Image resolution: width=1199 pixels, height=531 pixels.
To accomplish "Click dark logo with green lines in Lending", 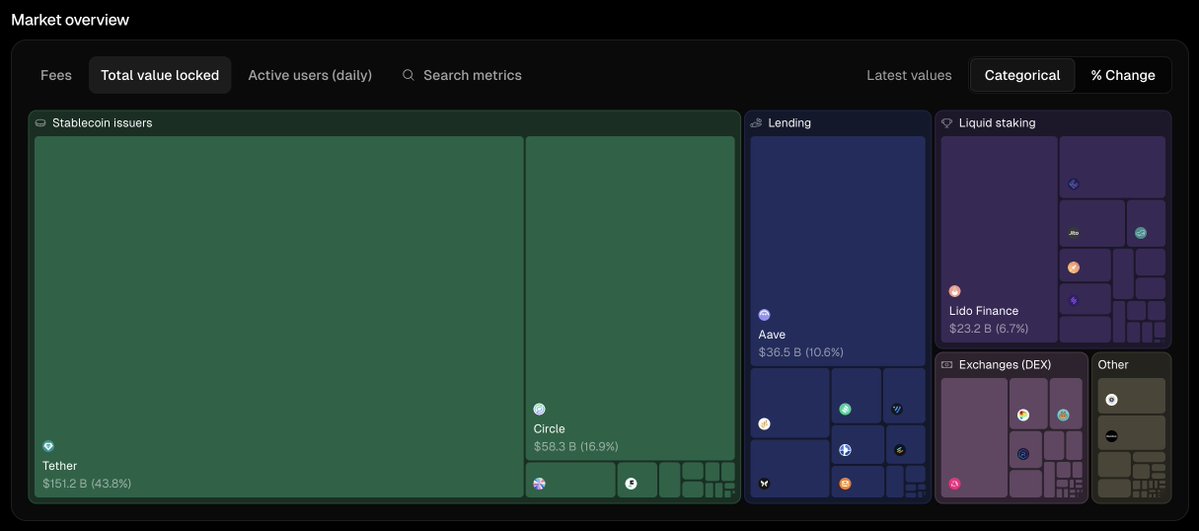I will (900, 450).
